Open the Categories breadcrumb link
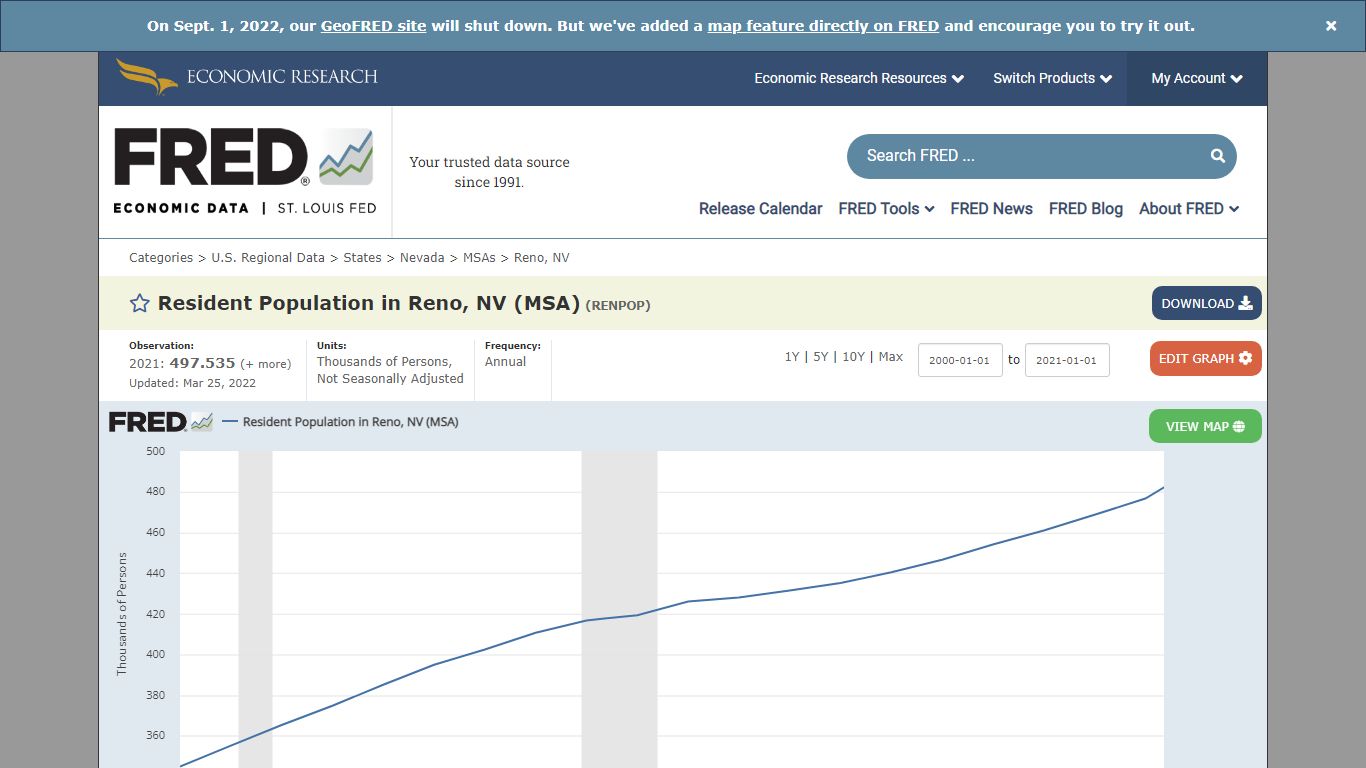This screenshot has width=1366, height=768. coord(161,258)
